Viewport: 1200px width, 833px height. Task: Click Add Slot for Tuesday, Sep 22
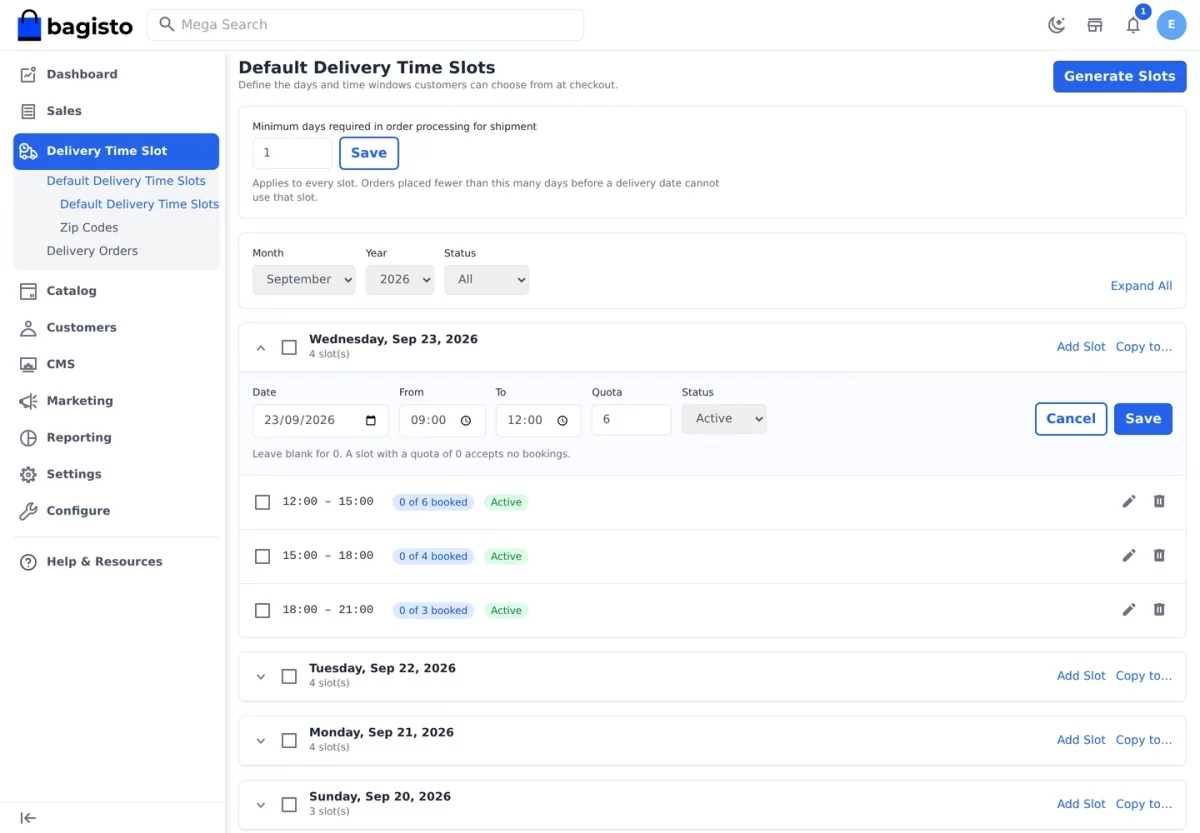point(1081,676)
